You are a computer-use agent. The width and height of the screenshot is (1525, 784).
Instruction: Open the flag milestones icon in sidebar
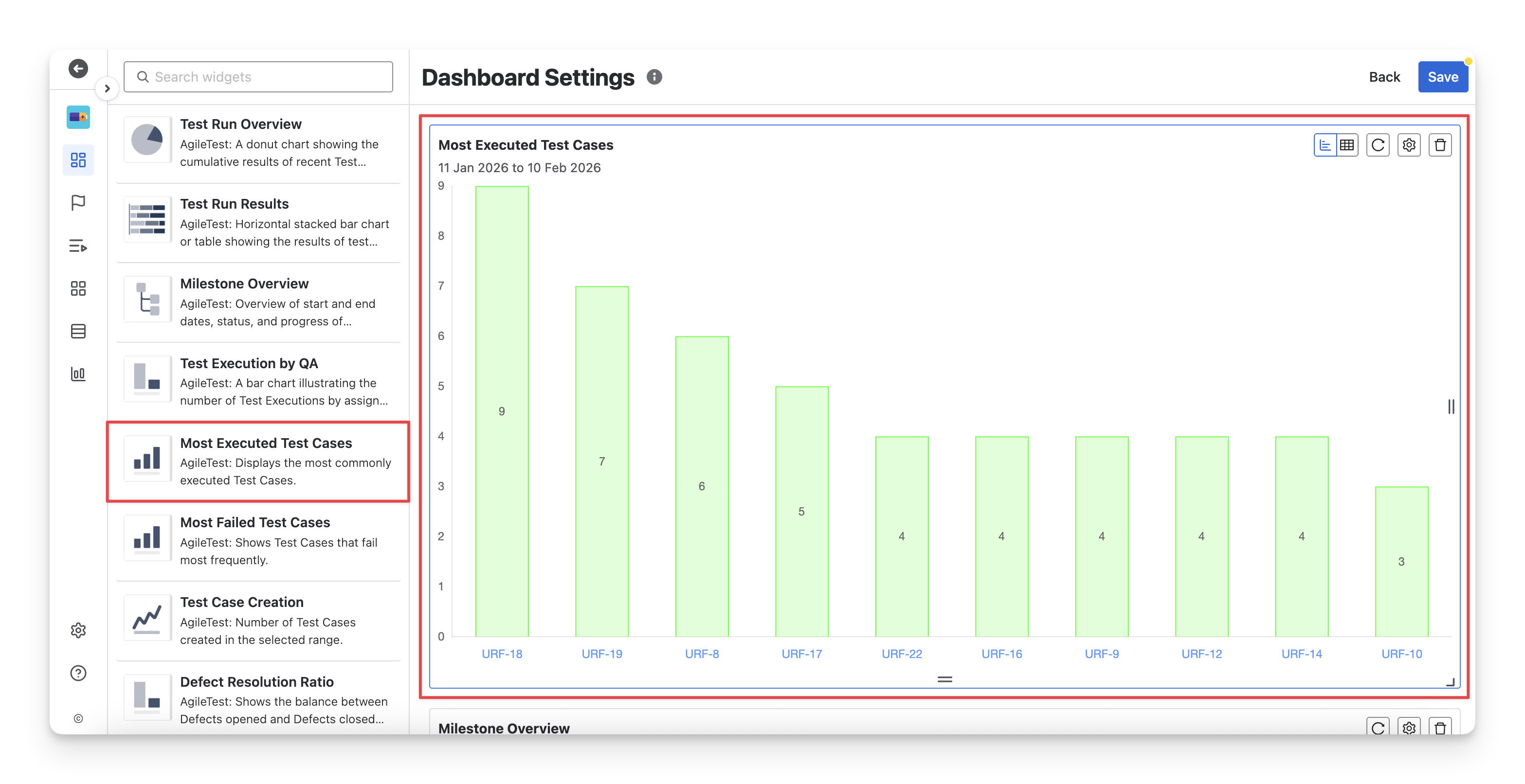click(x=78, y=203)
